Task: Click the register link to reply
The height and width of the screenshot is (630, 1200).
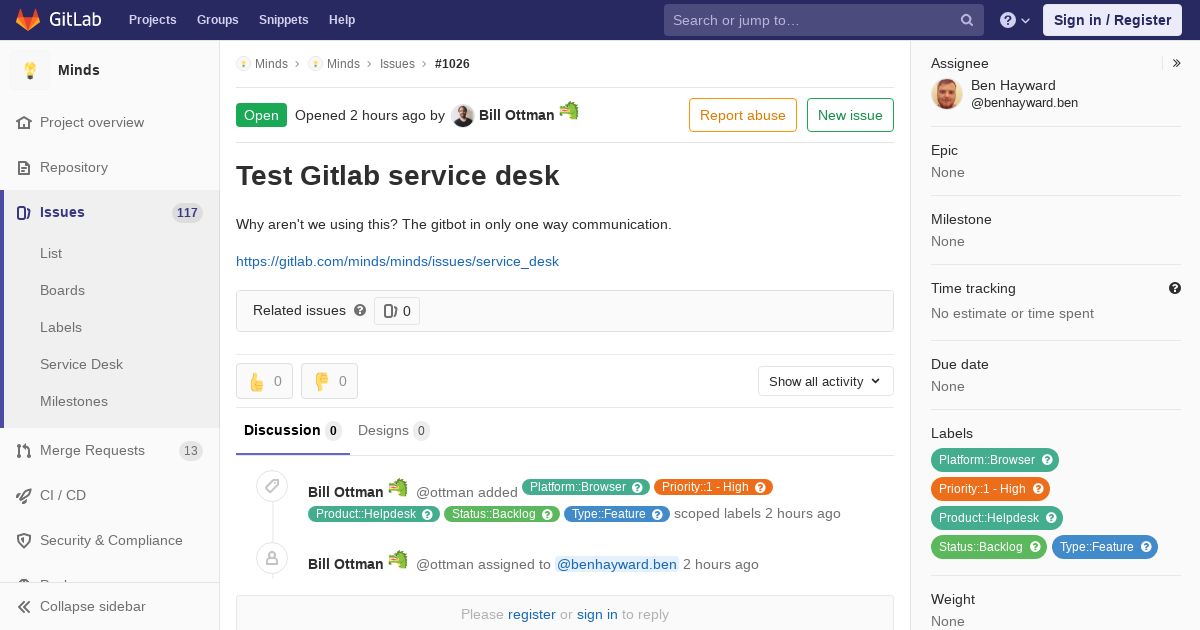Action: (x=532, y=614)
